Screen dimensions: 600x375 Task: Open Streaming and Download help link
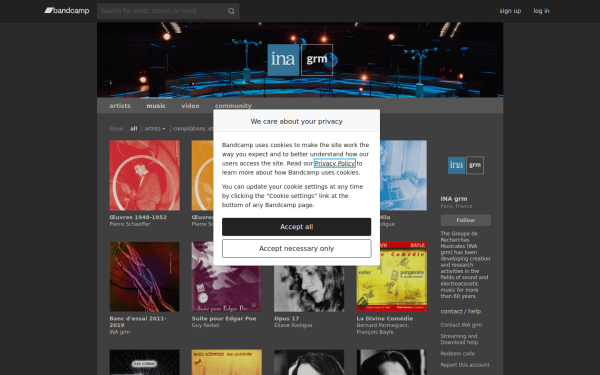coord(459,339)
